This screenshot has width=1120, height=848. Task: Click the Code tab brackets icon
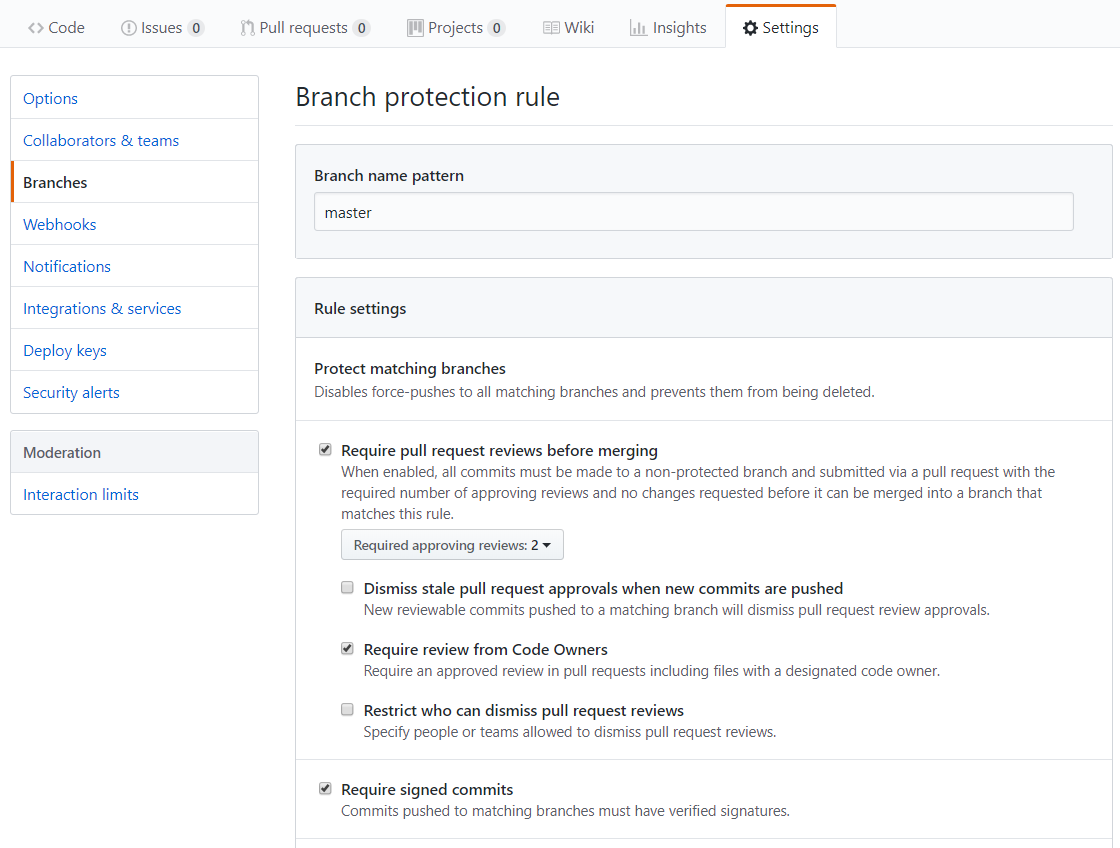click(x=36, y=28)
